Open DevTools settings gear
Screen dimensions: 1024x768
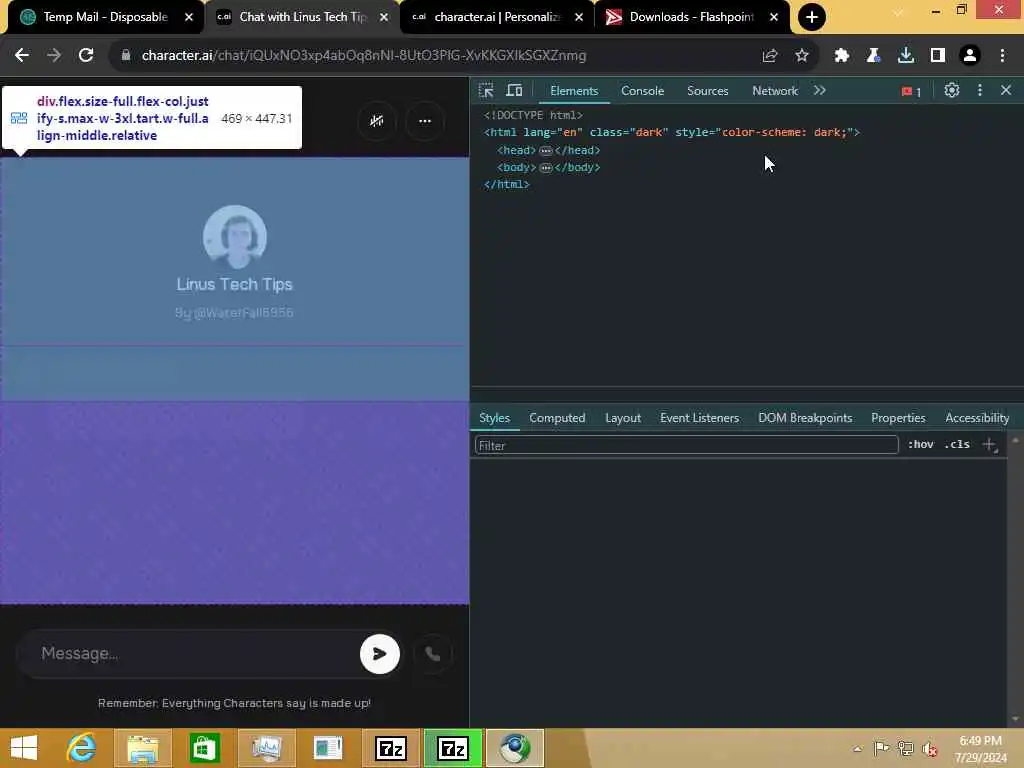952,91
